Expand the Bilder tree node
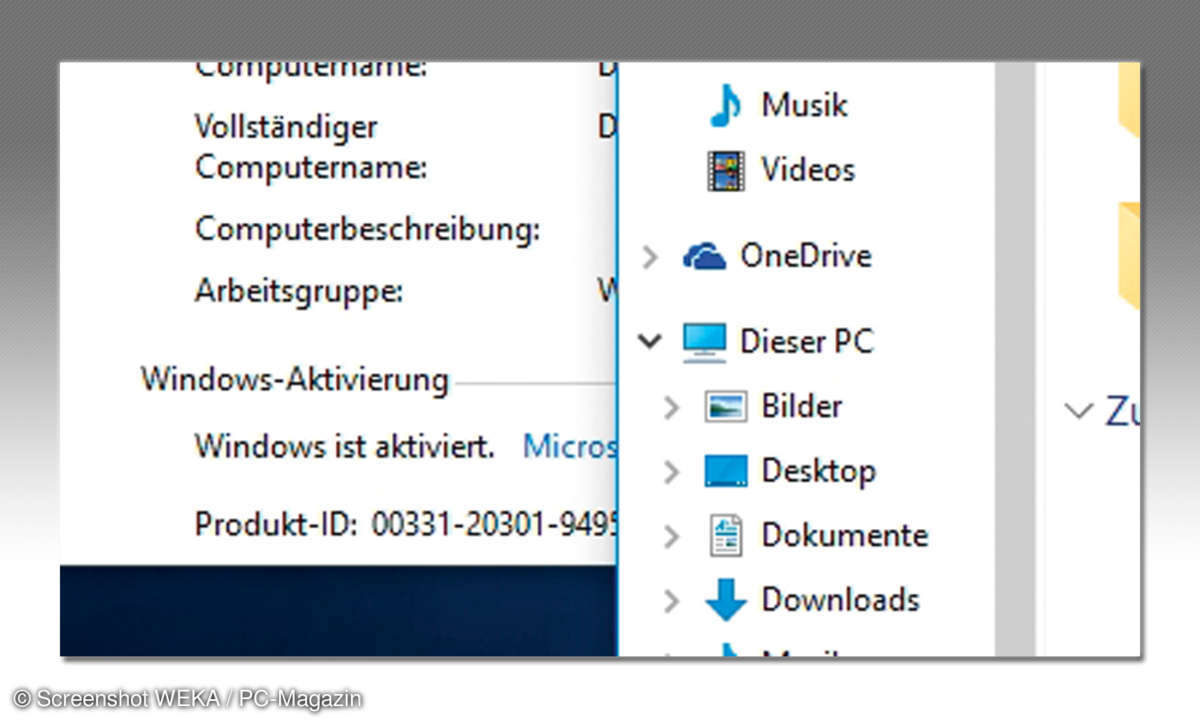Screen dimensions: 1200x720 pos(672,408)
